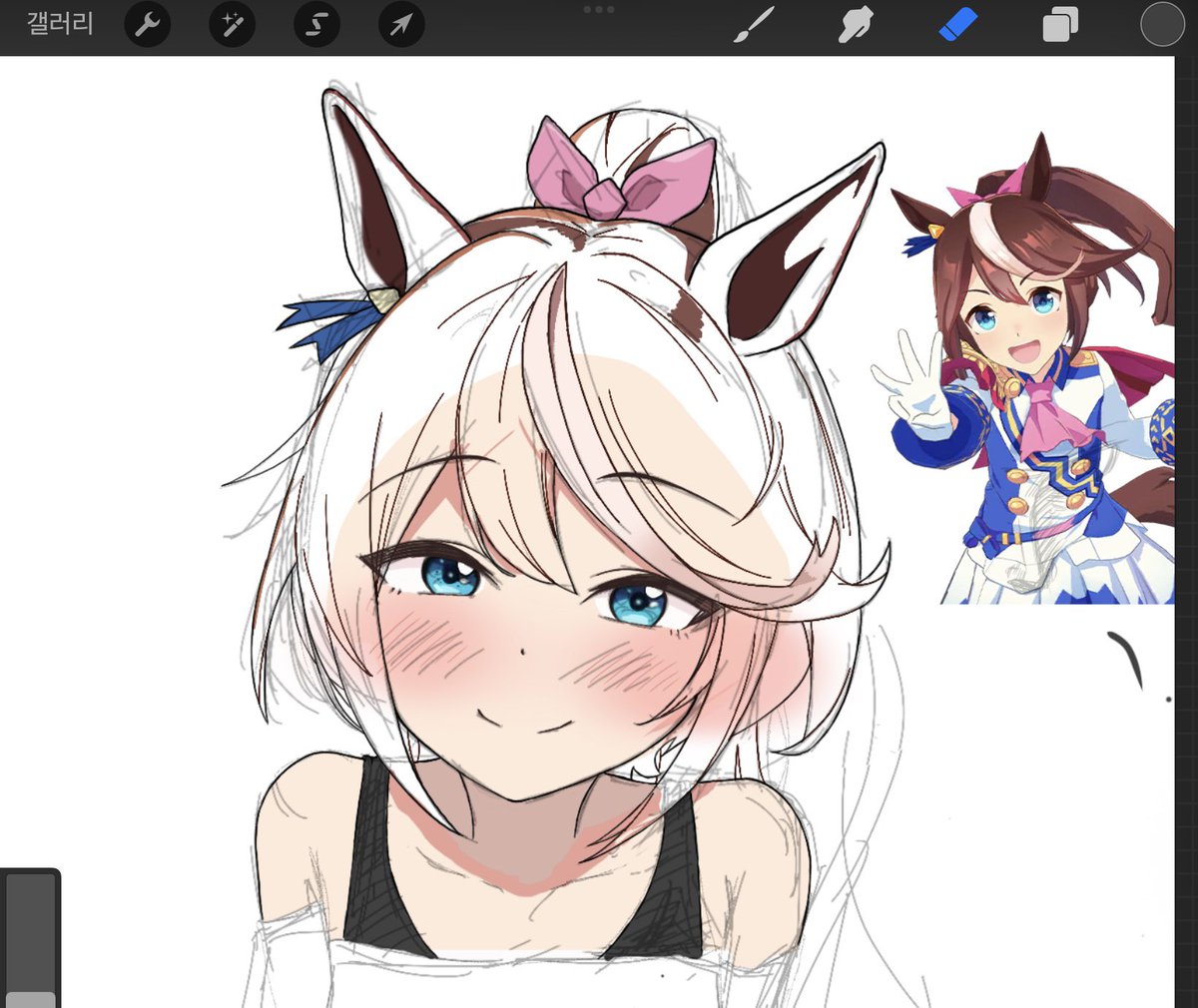Adjust the sidebar opacity slider handle

(30, 999)
